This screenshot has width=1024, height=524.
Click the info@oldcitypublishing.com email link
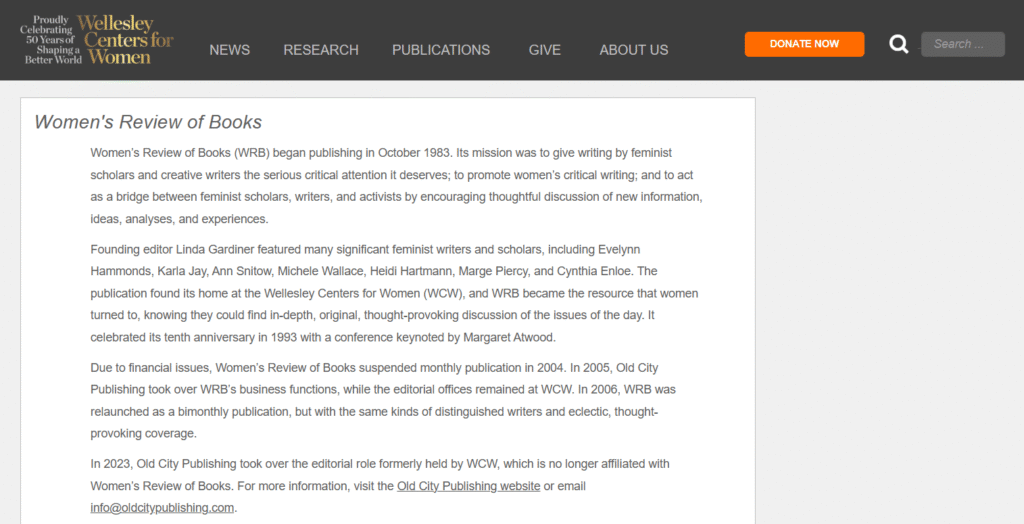tap(162, 508)
